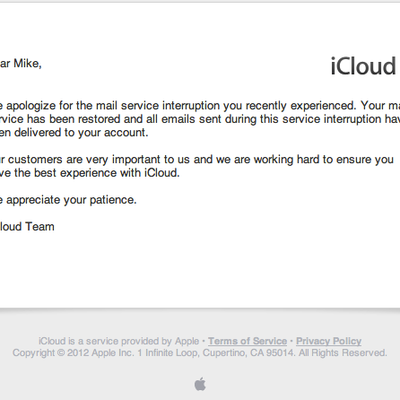Select the greeting addressed to Mike
400x400 pixels.
tap(21, 63)
